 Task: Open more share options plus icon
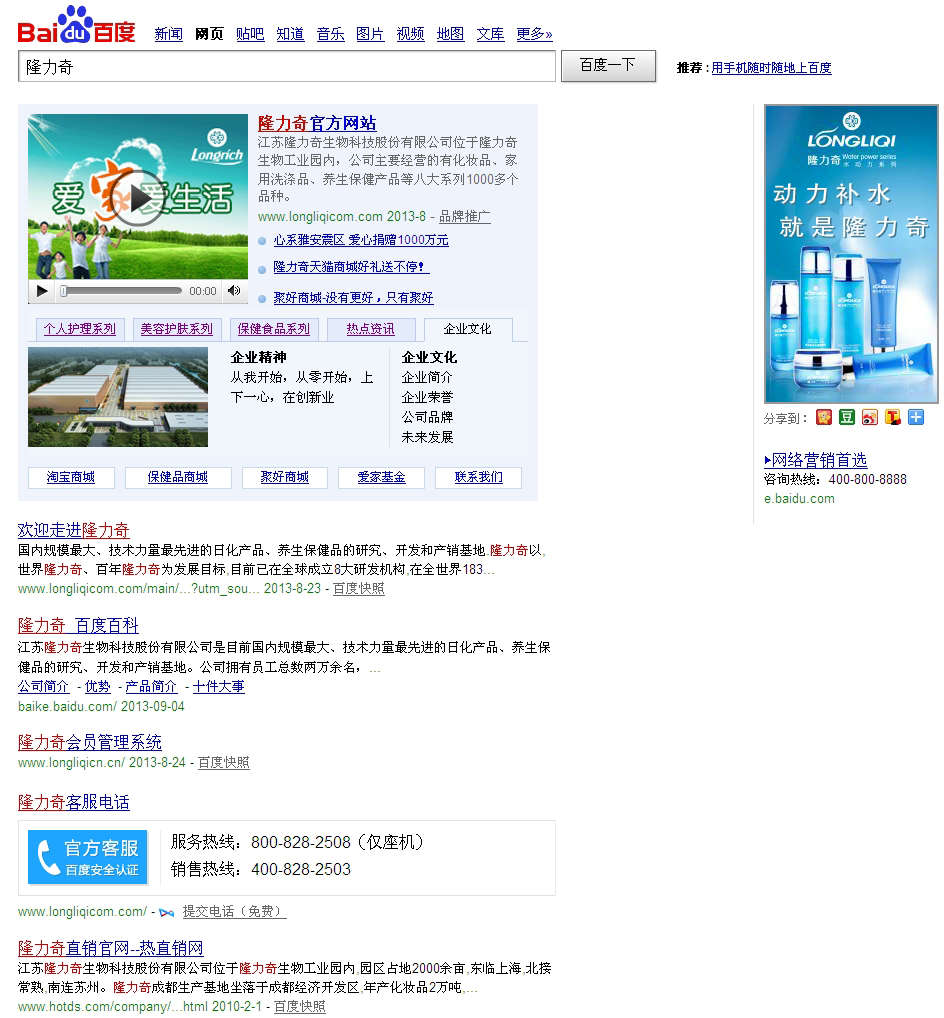(x=915, y=417)
